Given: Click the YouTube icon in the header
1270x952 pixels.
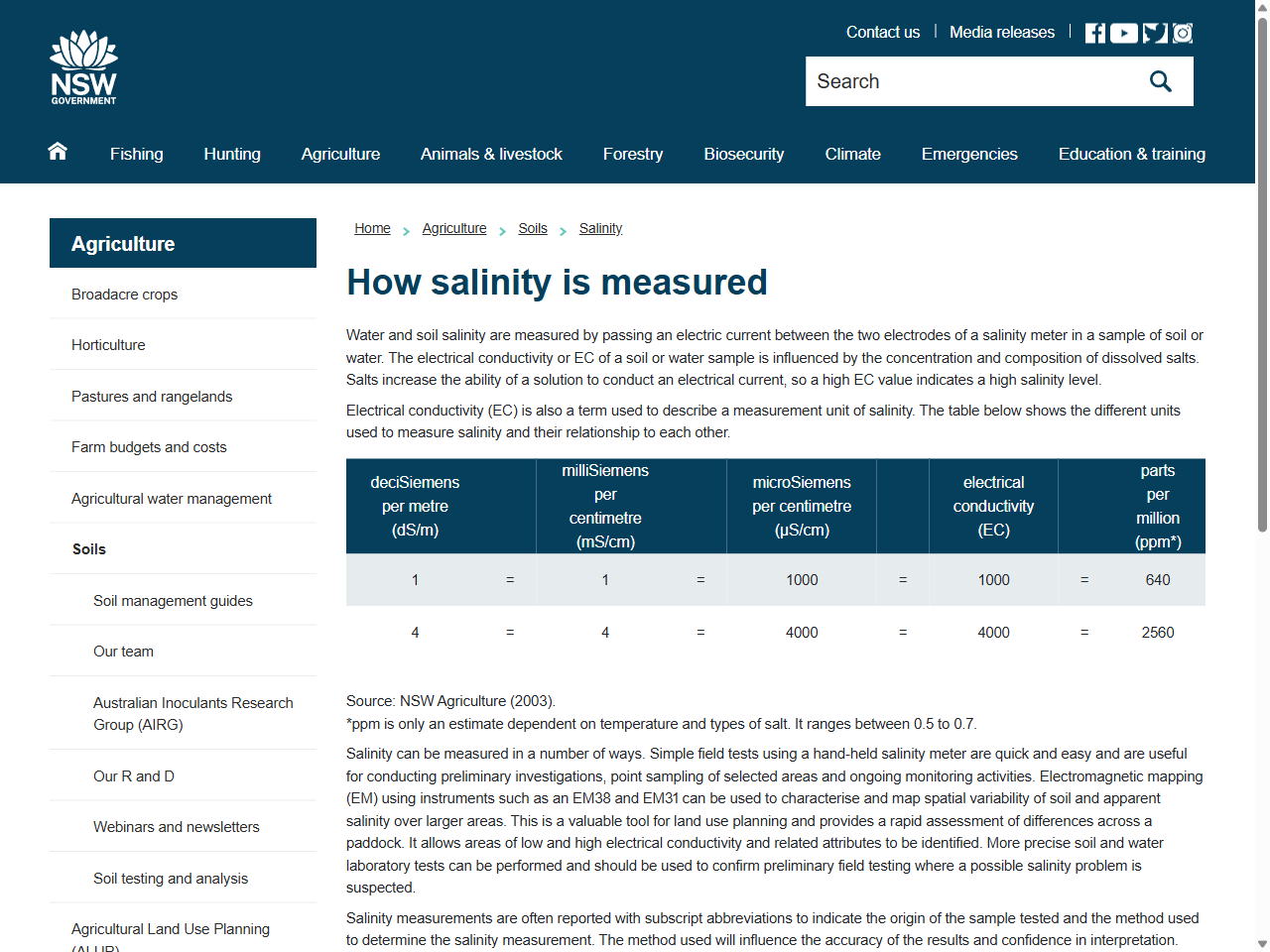Looking at the screenshot, I should 1123,32.
